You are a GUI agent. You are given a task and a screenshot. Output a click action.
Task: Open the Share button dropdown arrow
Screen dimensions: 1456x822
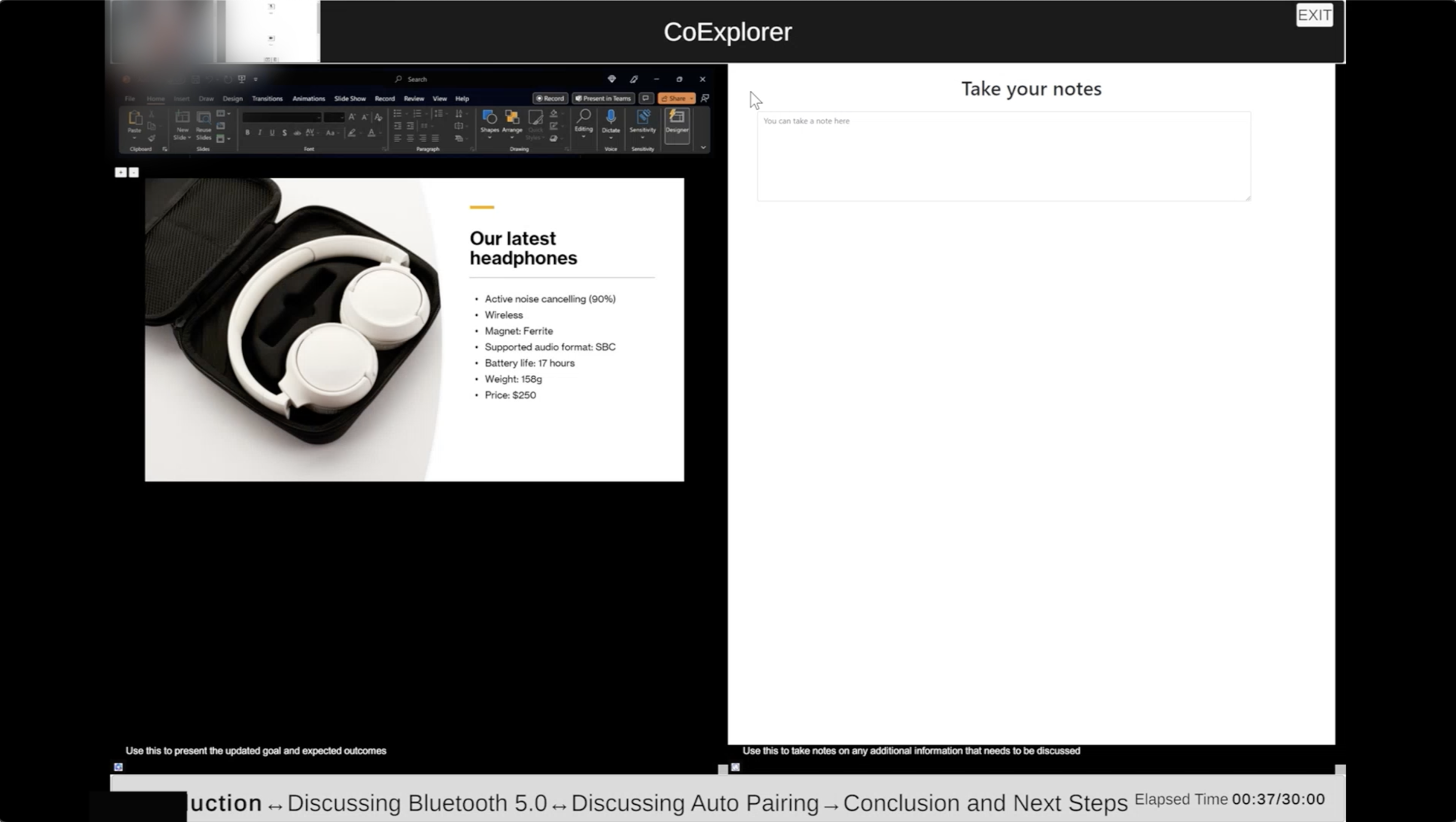point(691,98)
